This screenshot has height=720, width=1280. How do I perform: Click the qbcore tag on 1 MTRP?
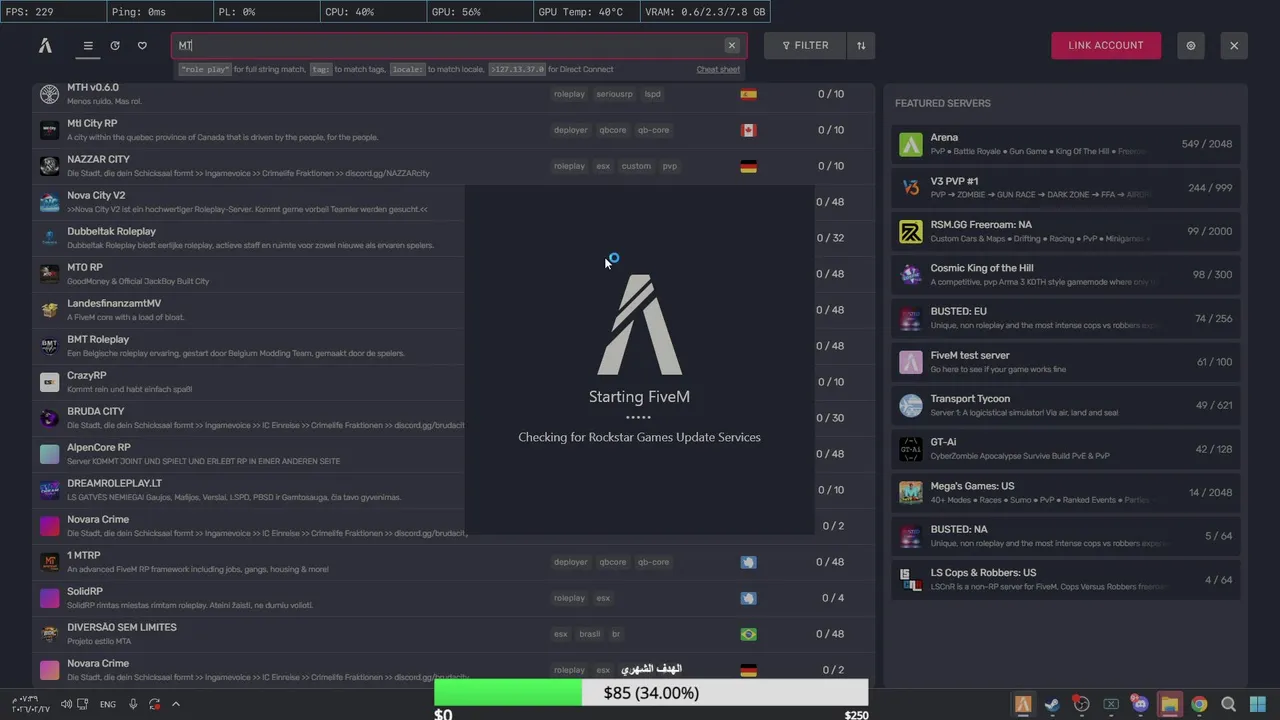point(613,562)
